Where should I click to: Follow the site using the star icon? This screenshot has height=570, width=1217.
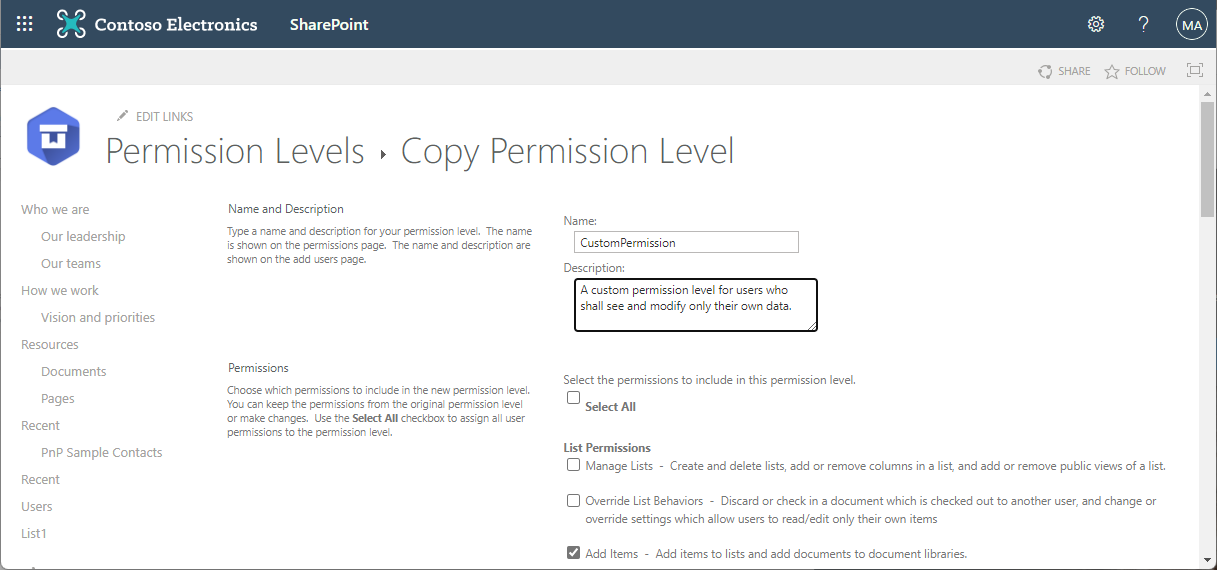1112,71
